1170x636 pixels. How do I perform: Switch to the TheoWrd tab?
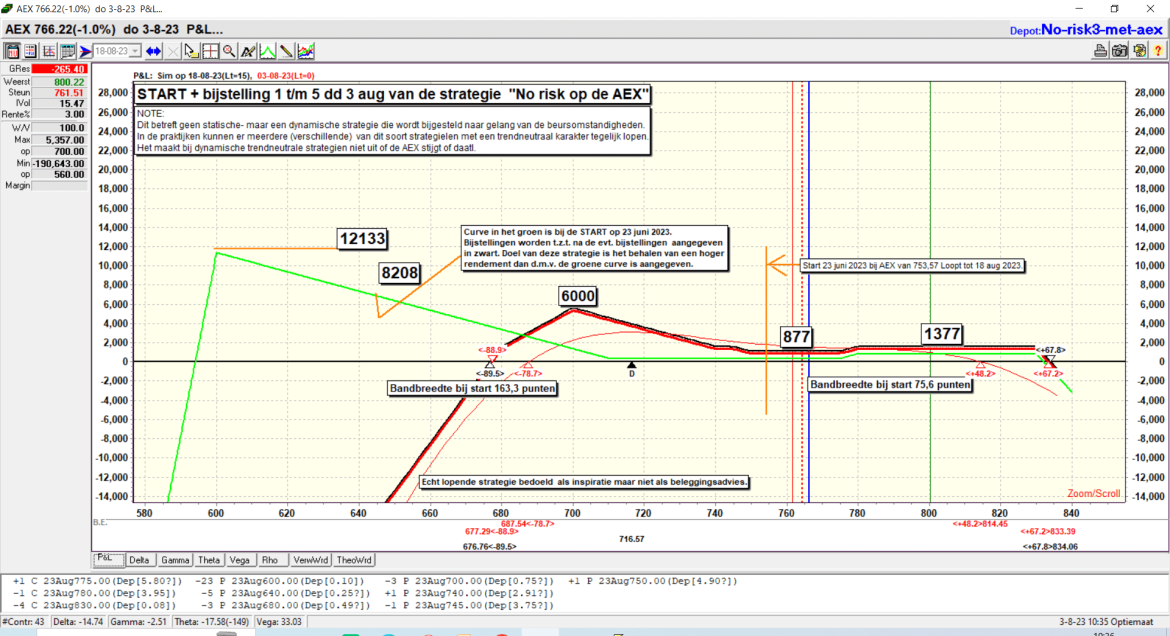tap(354, 560)
